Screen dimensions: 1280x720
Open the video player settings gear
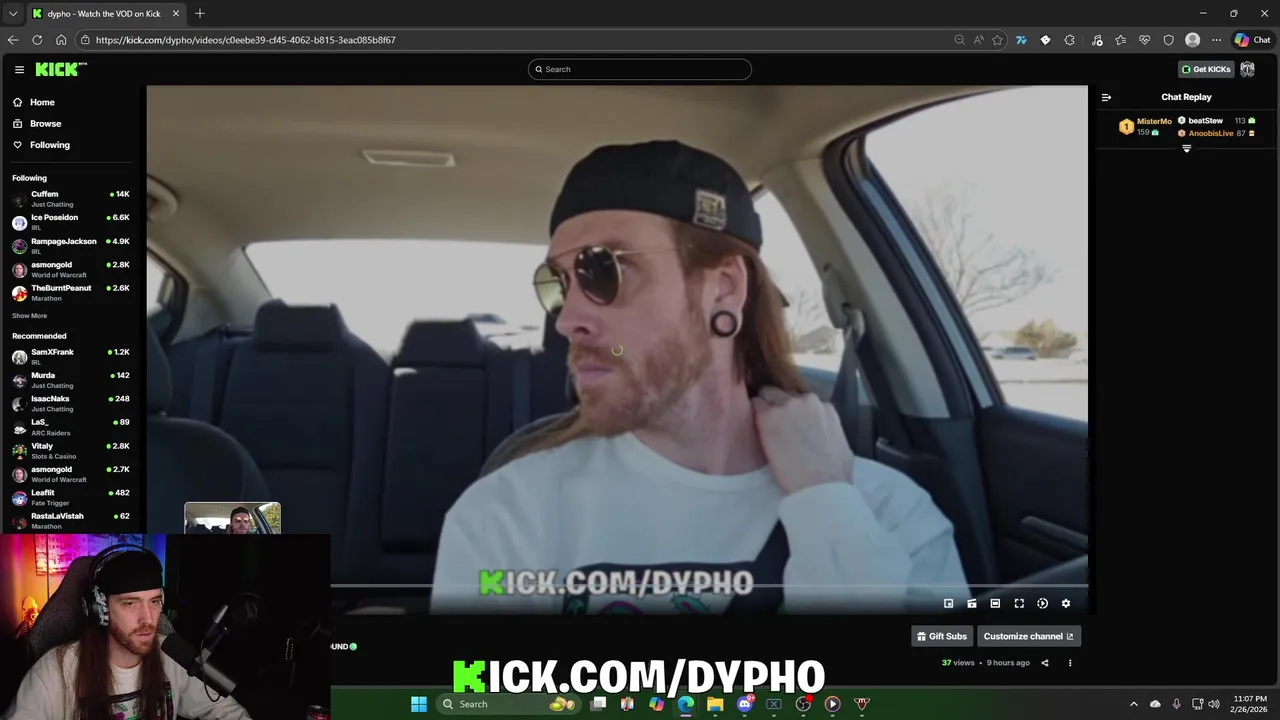1066,603
